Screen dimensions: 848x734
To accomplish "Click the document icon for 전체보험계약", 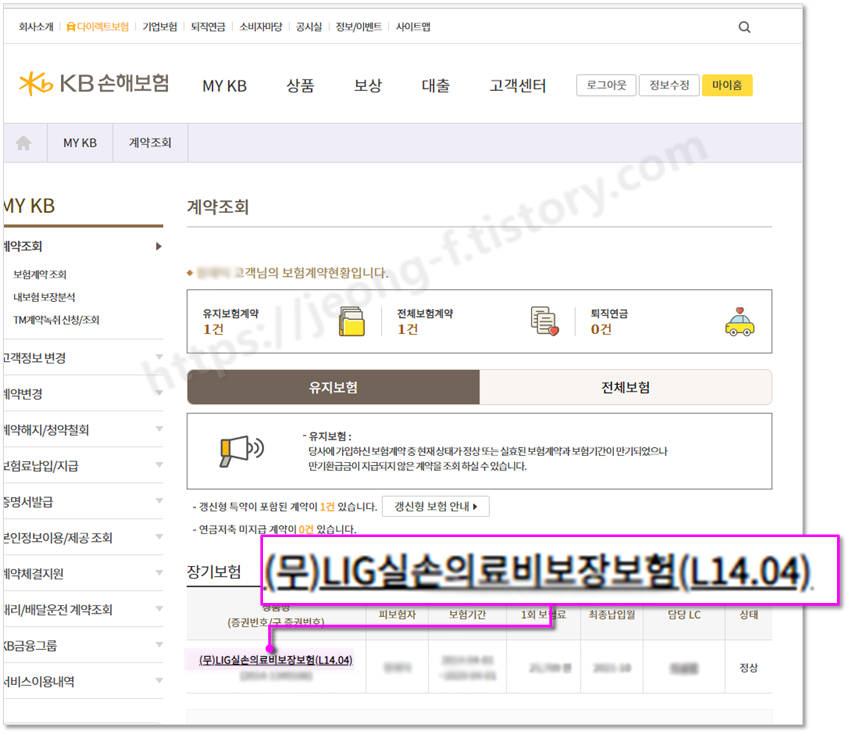I will tap(545, 321).
